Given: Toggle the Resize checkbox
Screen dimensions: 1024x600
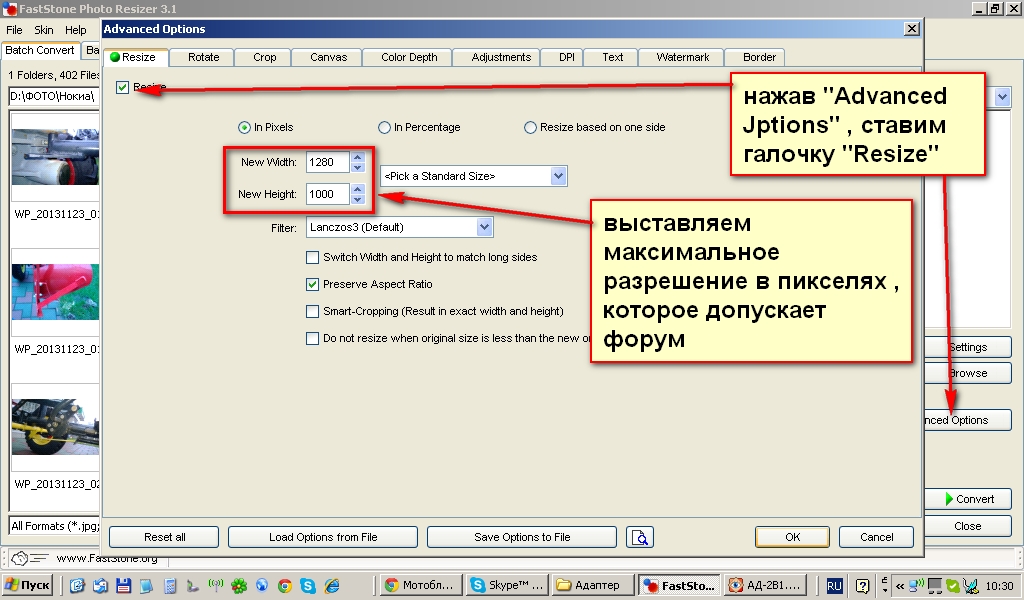Looking at the screenshot, I should click(123, 87).
